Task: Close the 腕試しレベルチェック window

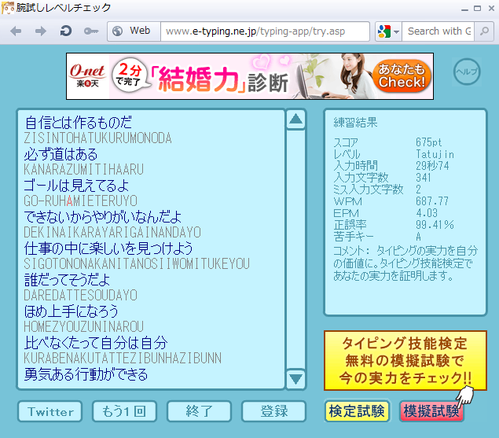Action: pyautogui.click(x=491, y=8)
